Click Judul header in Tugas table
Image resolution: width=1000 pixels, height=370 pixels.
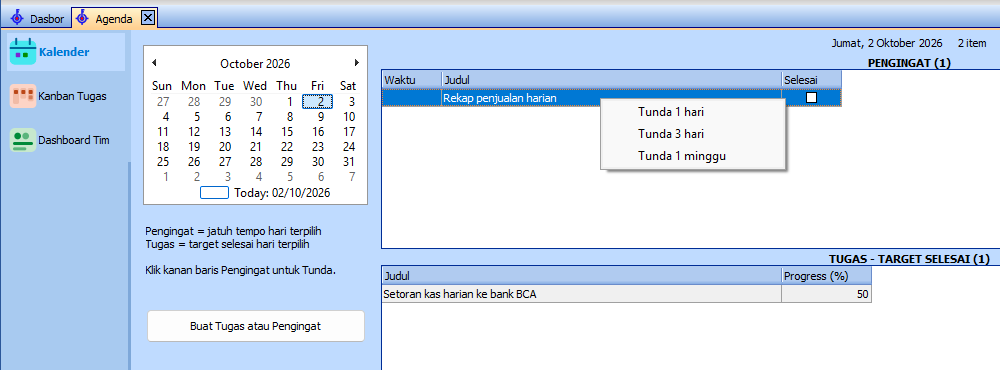pos(582,276)
